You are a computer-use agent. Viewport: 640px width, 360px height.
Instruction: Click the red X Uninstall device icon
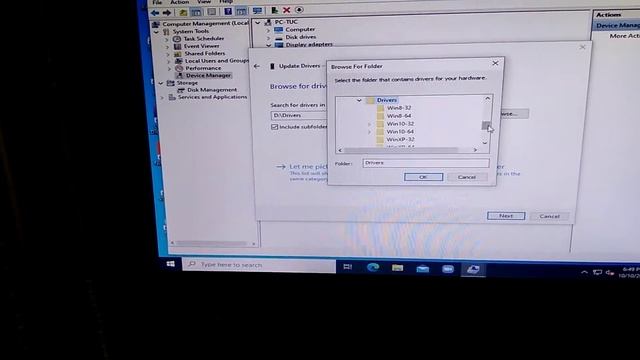[287, 10]
